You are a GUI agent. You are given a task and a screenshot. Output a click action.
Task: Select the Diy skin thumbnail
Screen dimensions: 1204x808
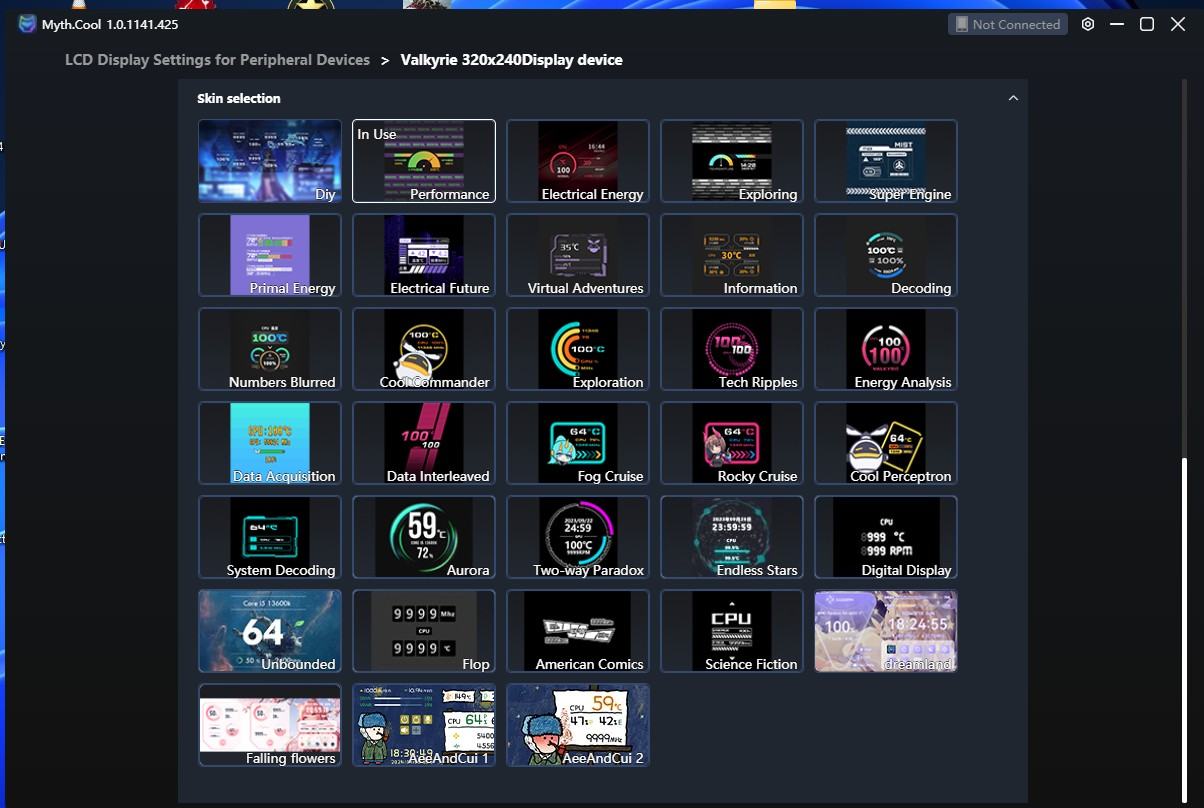pyautogui.click(x=269, y=160)
